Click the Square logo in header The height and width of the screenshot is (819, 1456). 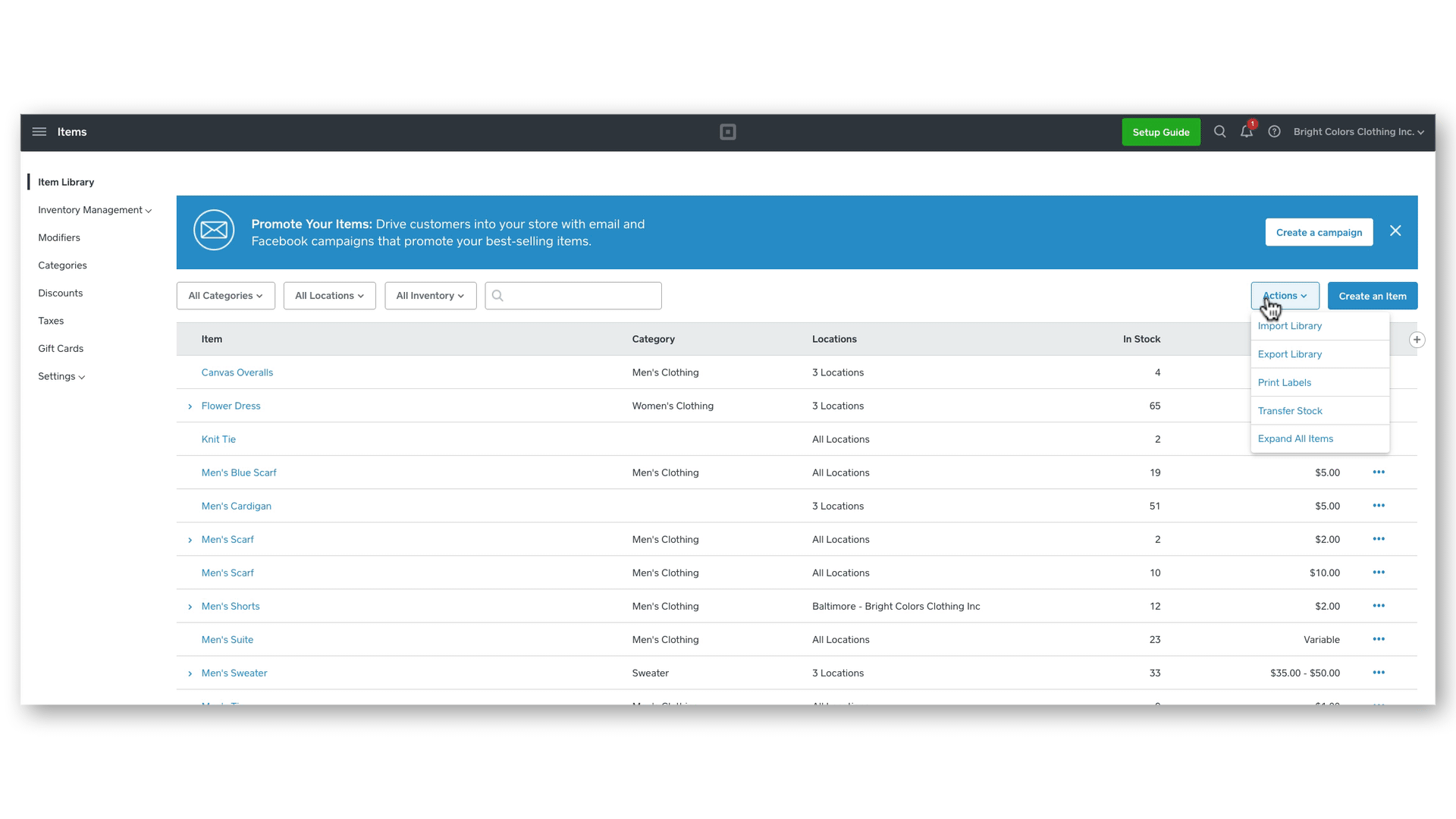(x=727, y=132)
